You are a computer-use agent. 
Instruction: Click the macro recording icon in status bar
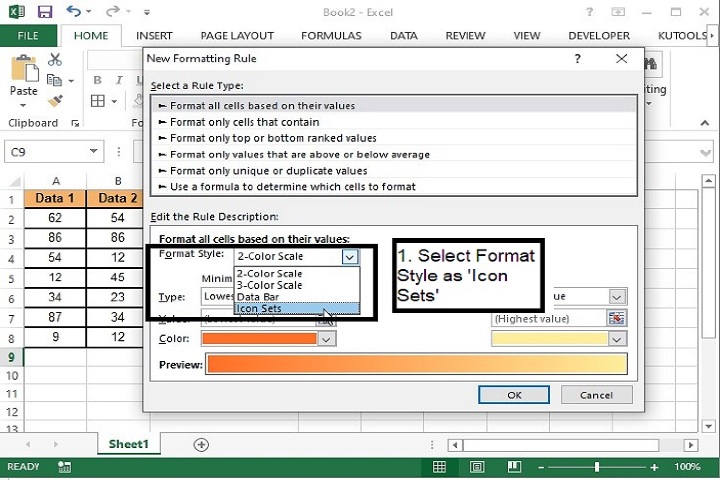pos(64,467)
